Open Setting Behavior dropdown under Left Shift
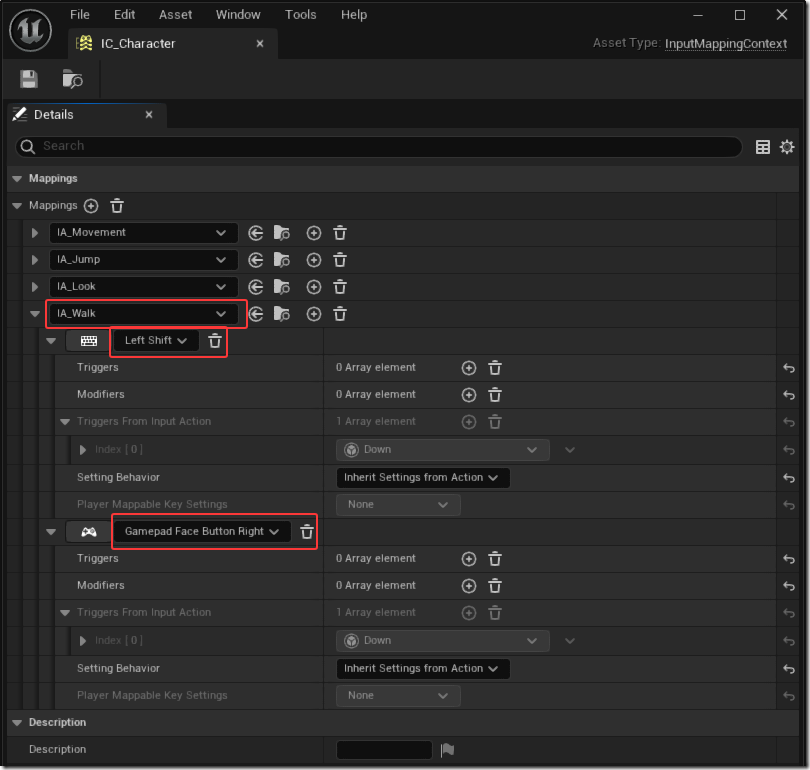The width and height of the screenshot is (810, 770). [423, 478]
